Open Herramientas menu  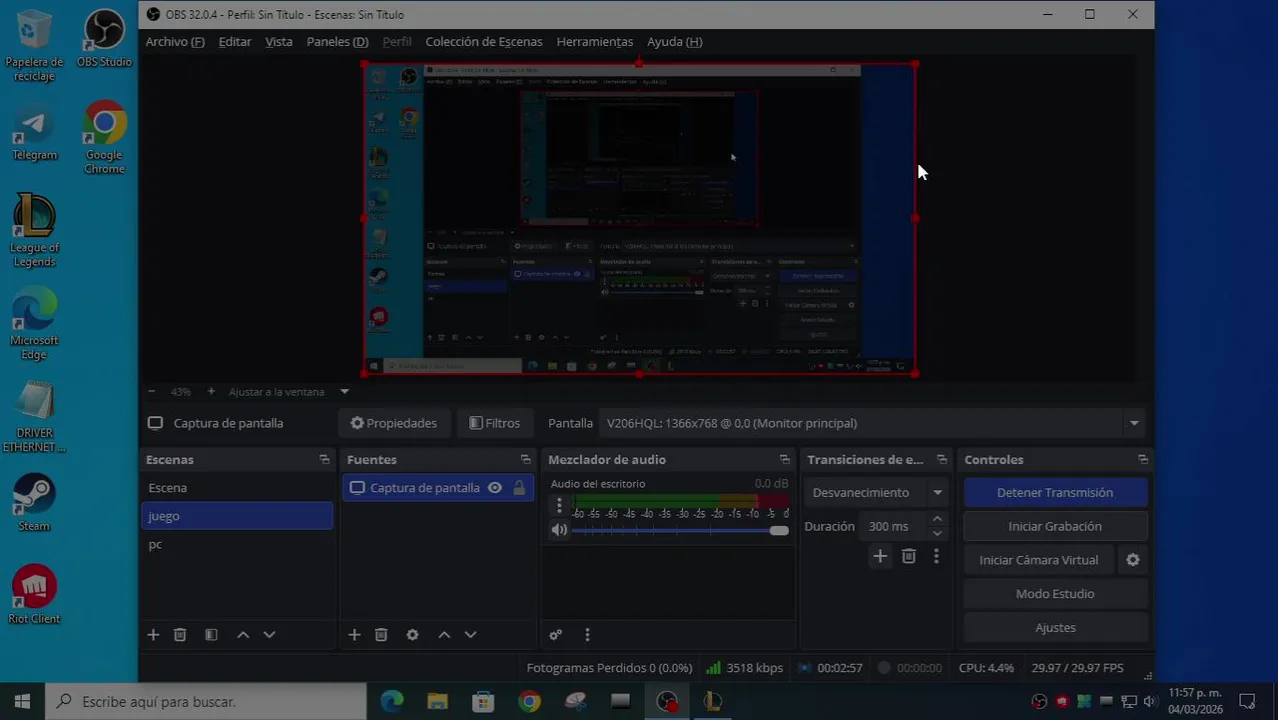[595, 42]
